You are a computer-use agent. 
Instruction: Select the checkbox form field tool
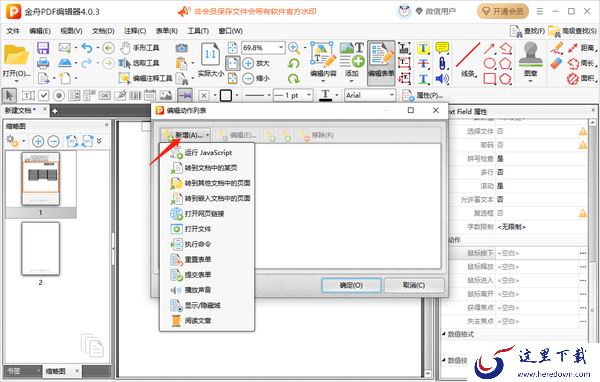(44, 95)
